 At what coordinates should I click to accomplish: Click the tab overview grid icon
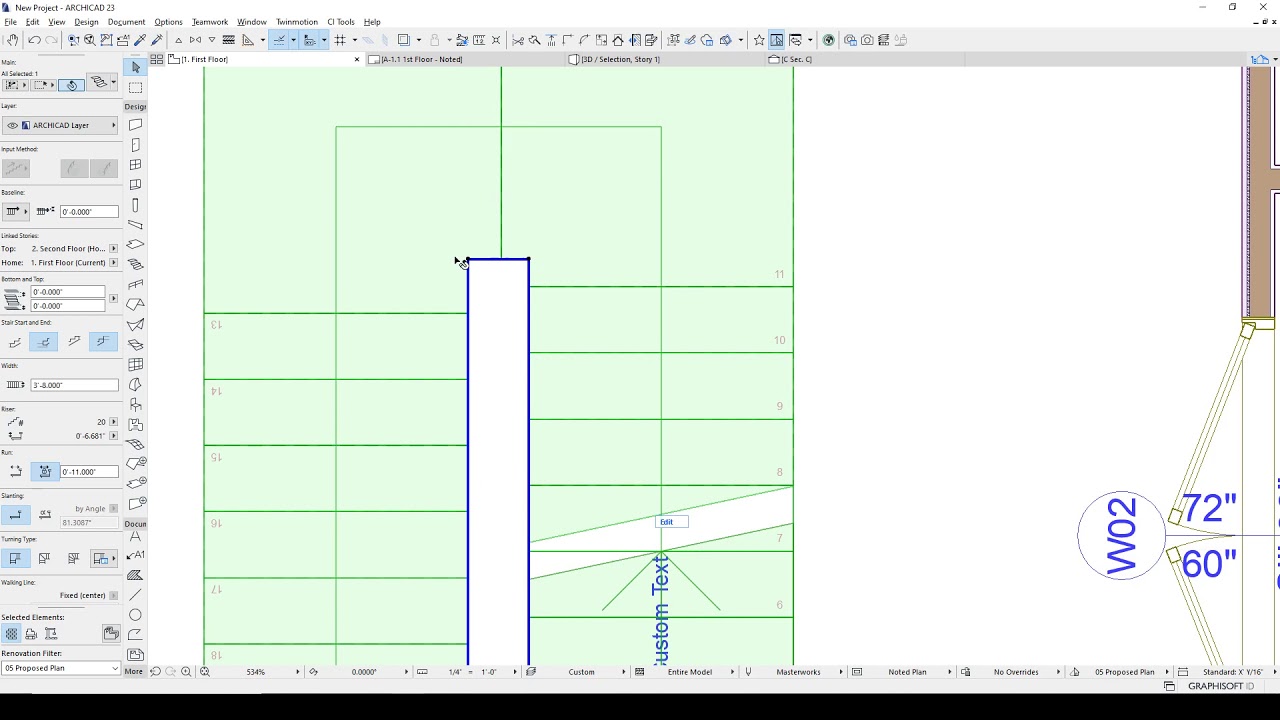[157, 60]
